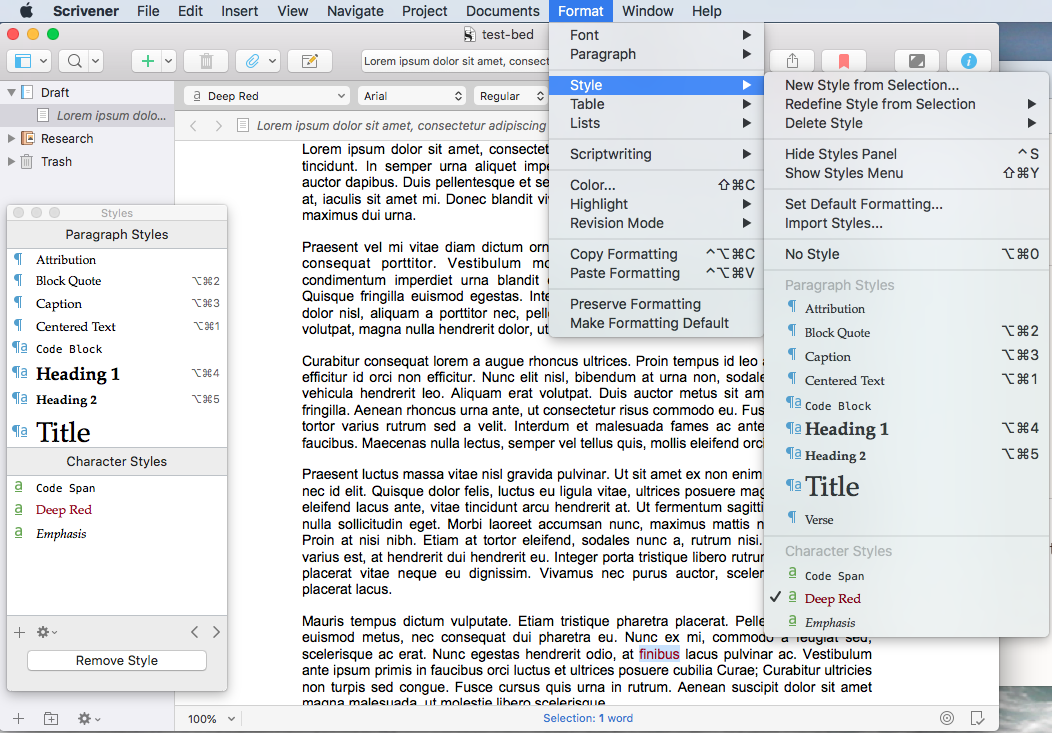Open the Paragraph submenu

[656, 54]
